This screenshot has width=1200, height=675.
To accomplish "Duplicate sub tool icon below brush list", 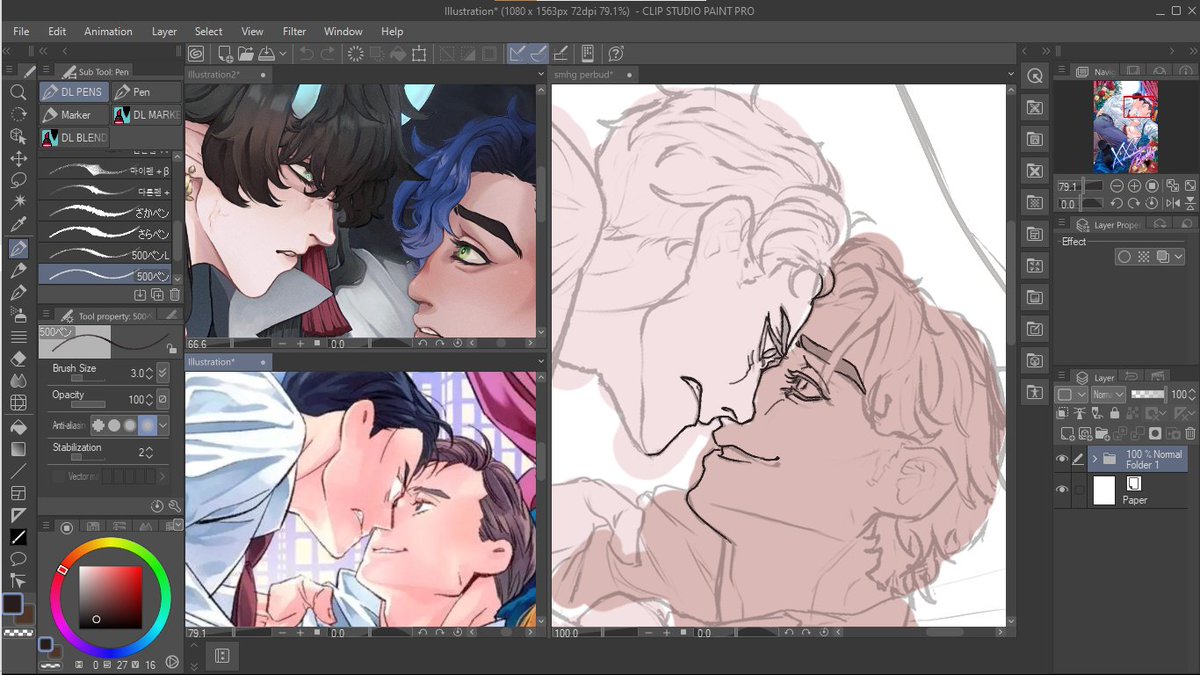I will click(x=158, y=295).
